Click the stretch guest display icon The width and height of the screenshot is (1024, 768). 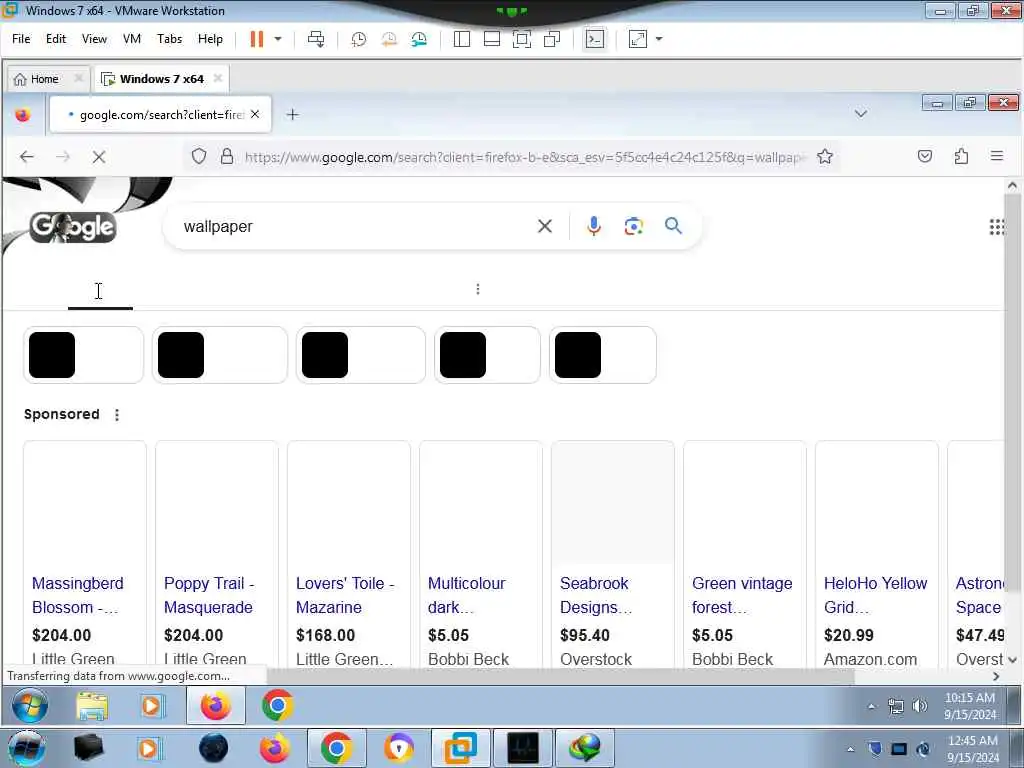pyautogui.click(x=637, y=39)
